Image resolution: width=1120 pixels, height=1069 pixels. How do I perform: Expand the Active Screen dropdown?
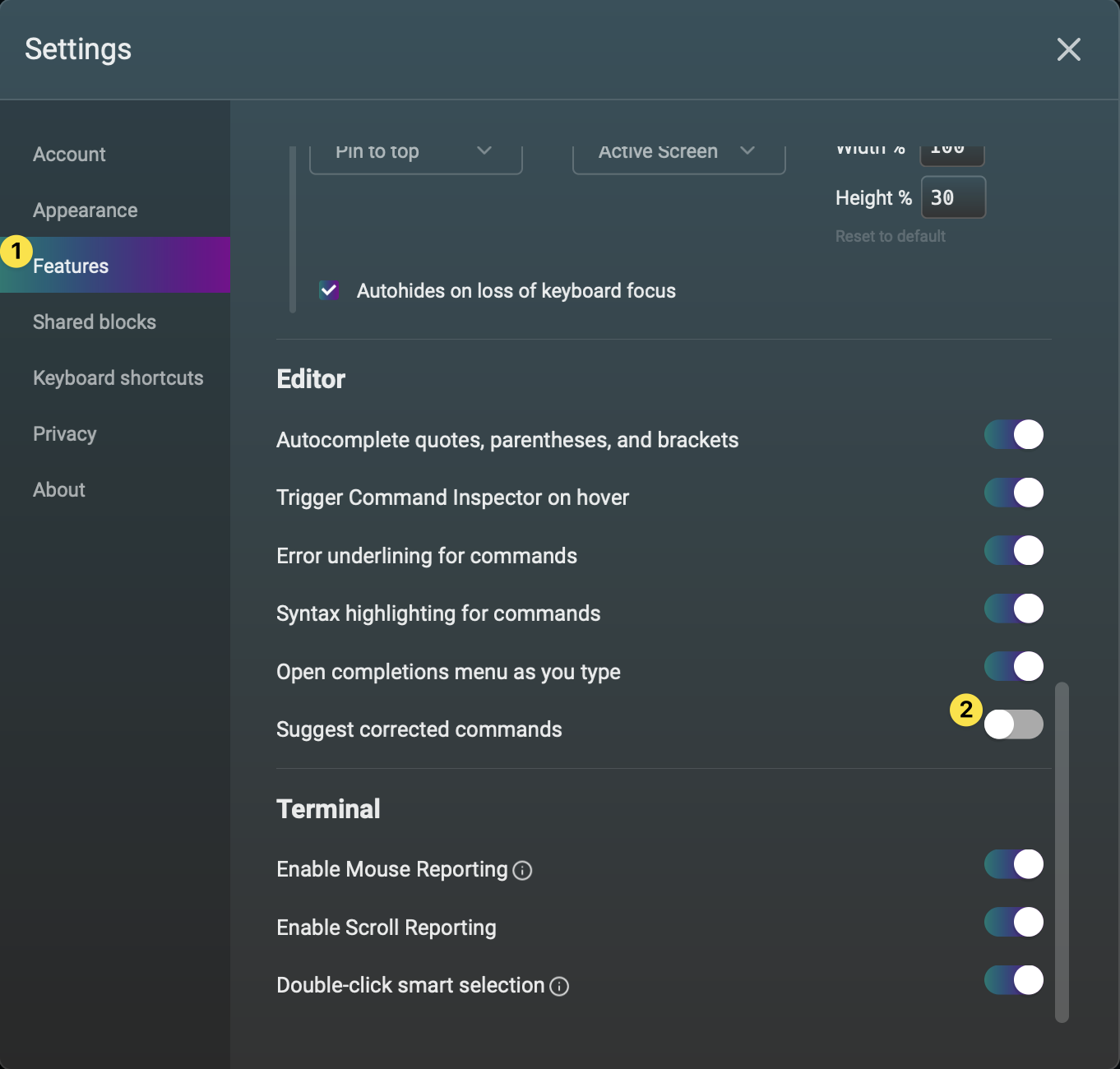[x=678, y=152]
